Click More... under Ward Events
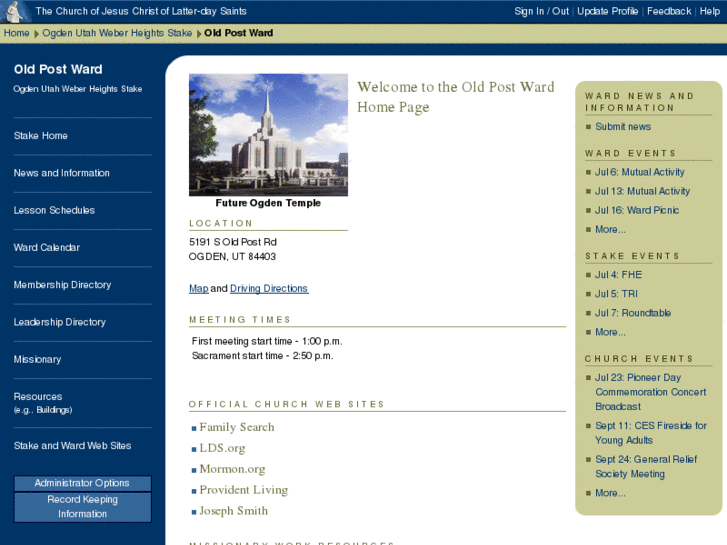 click(610, 229)
